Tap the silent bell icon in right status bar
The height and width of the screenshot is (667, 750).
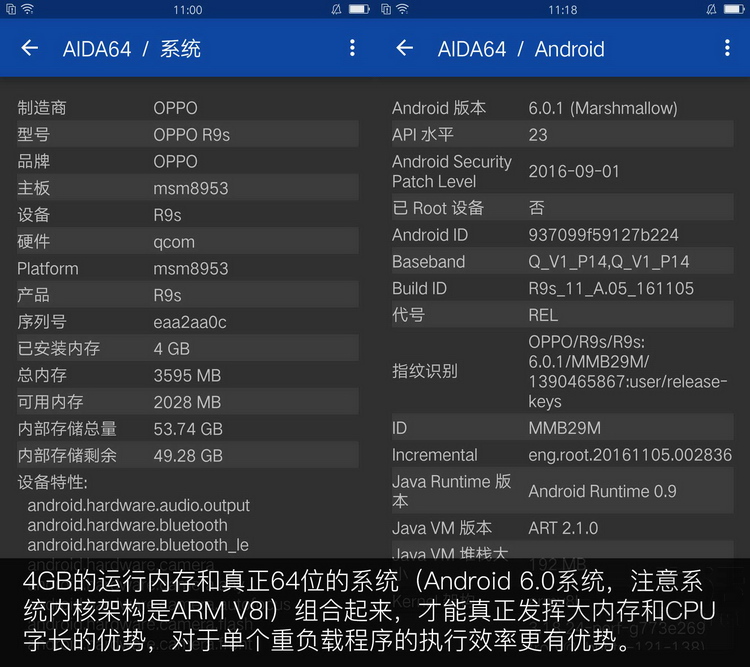pos(711,9)
